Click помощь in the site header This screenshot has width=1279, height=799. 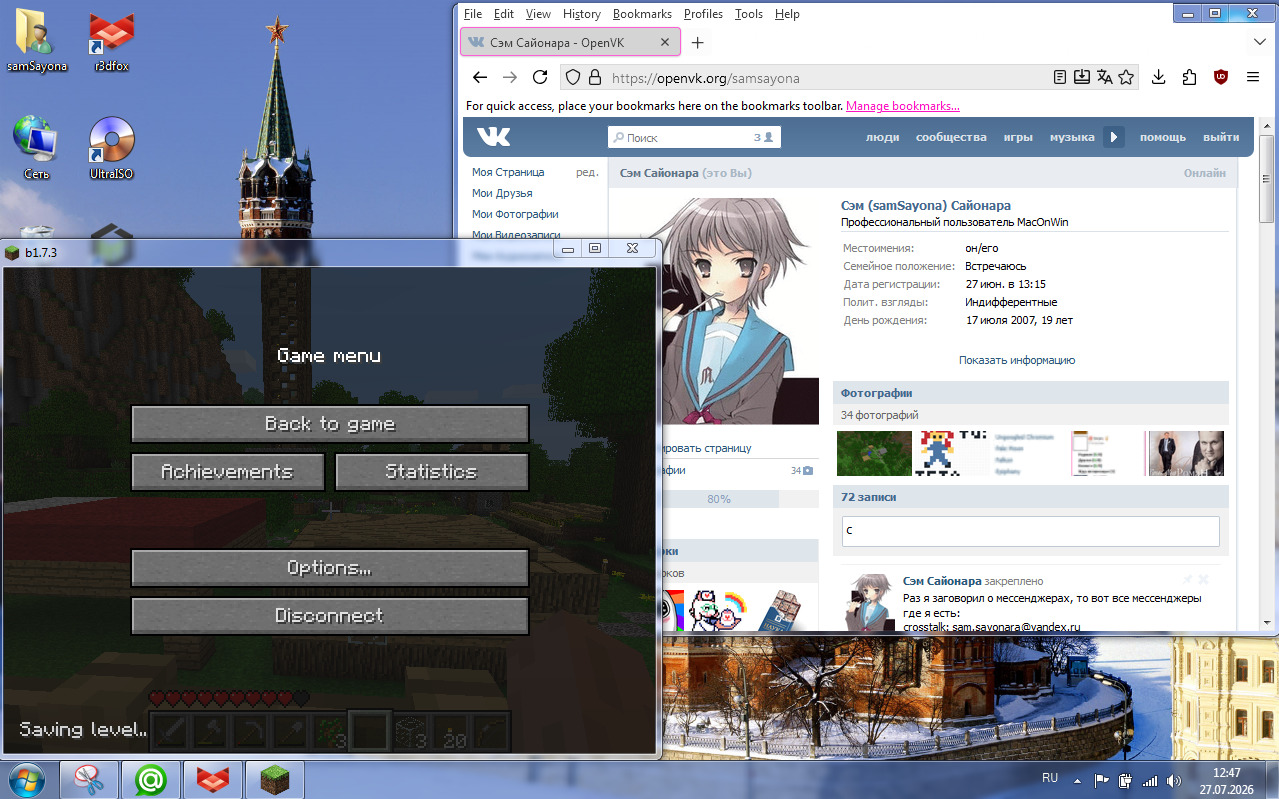pyautogui.click(x=1163, y=137)
